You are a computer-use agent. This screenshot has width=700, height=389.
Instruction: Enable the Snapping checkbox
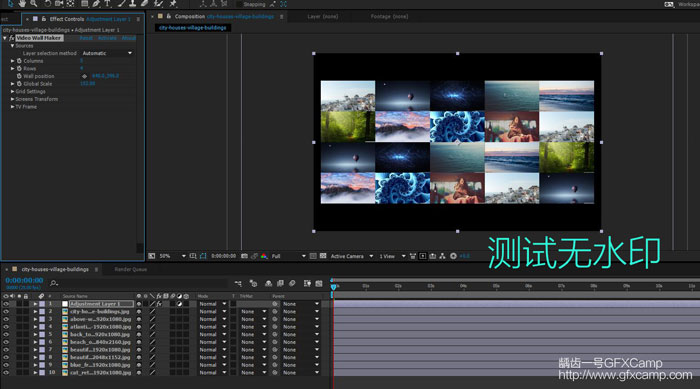pos(239,4)
